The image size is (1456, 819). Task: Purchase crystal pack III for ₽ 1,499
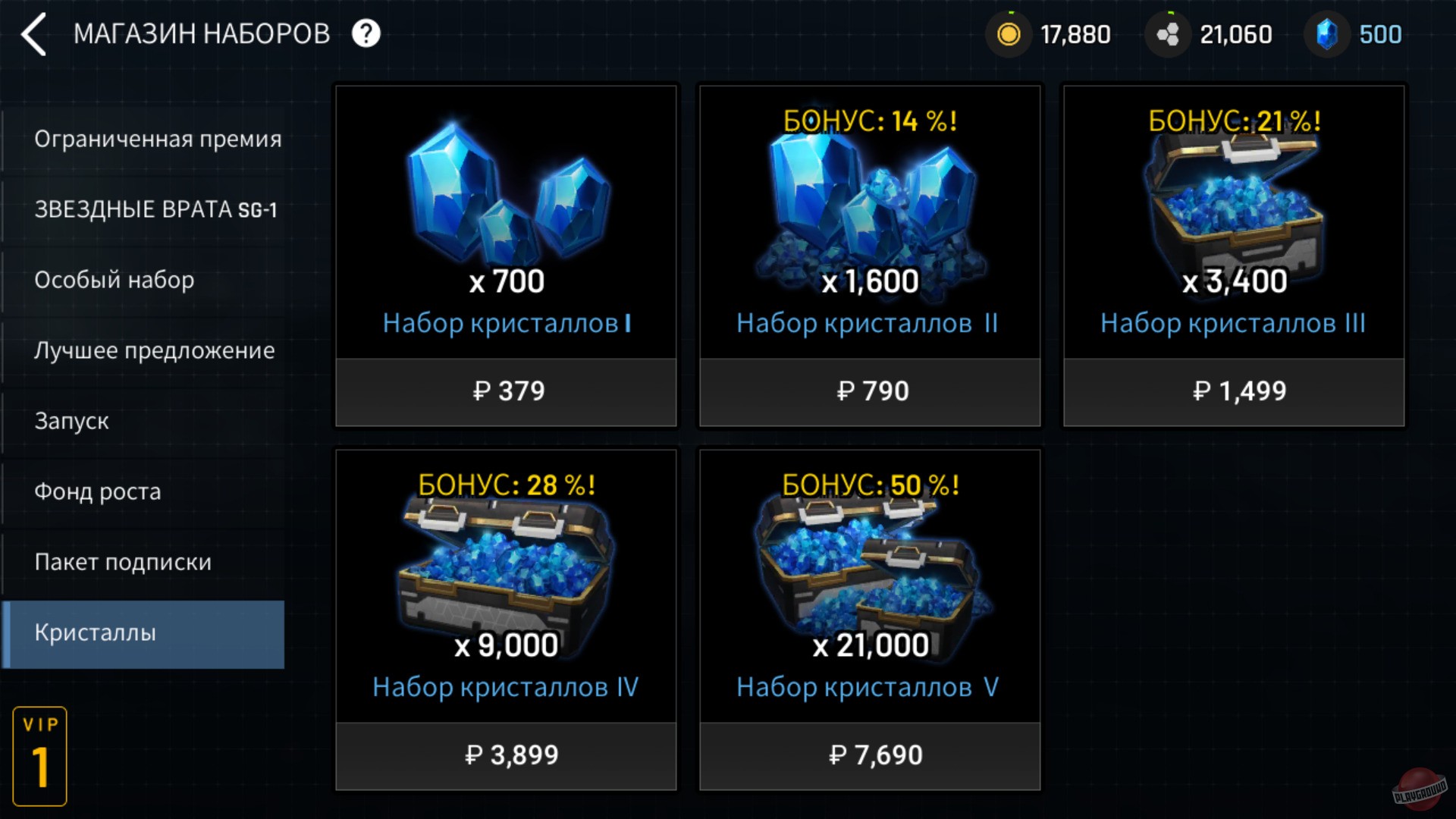1234,391
